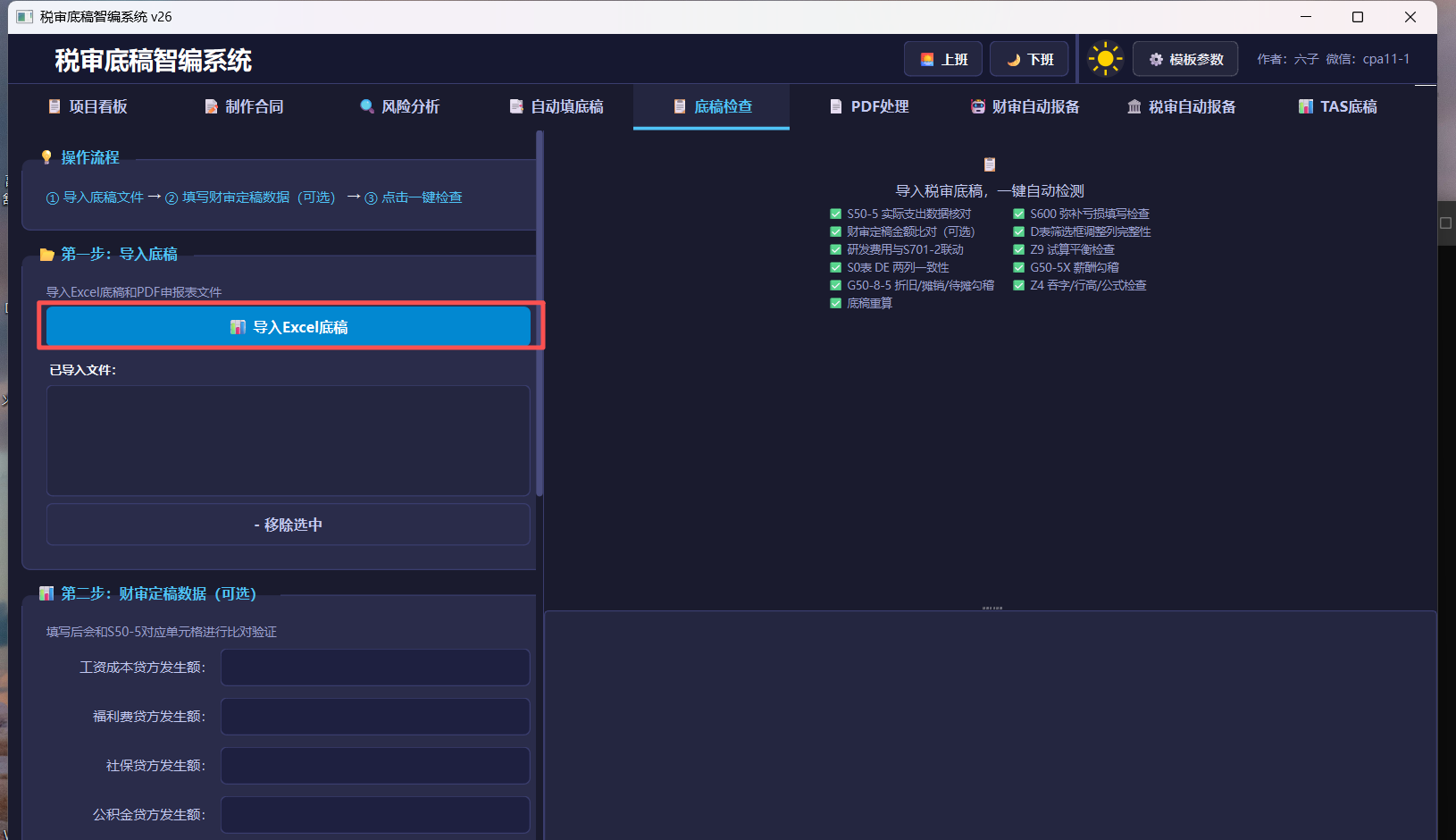Viewport: 1456px width, 840px height.
Task: Click the robot icon of 财审自动报备 tab
Action: [978, 106]
